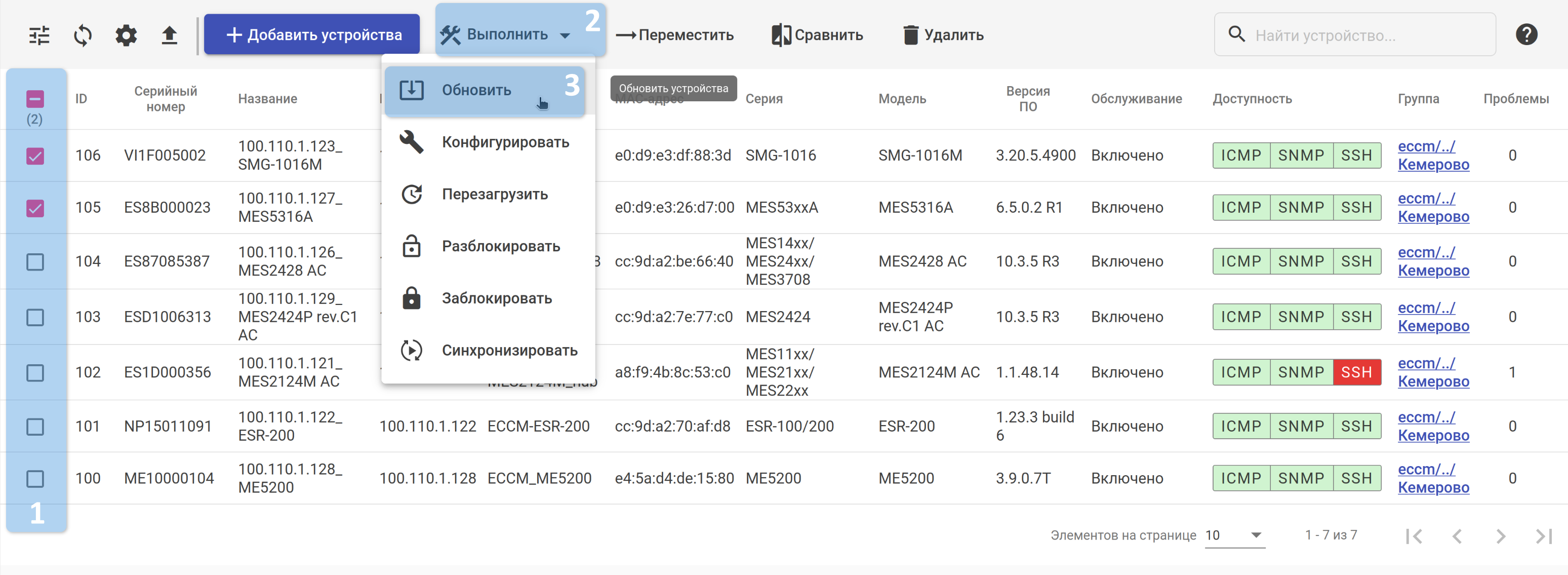Select the Перезагрузить menu item
This screenshot has height=575, width=1568.
494,195
